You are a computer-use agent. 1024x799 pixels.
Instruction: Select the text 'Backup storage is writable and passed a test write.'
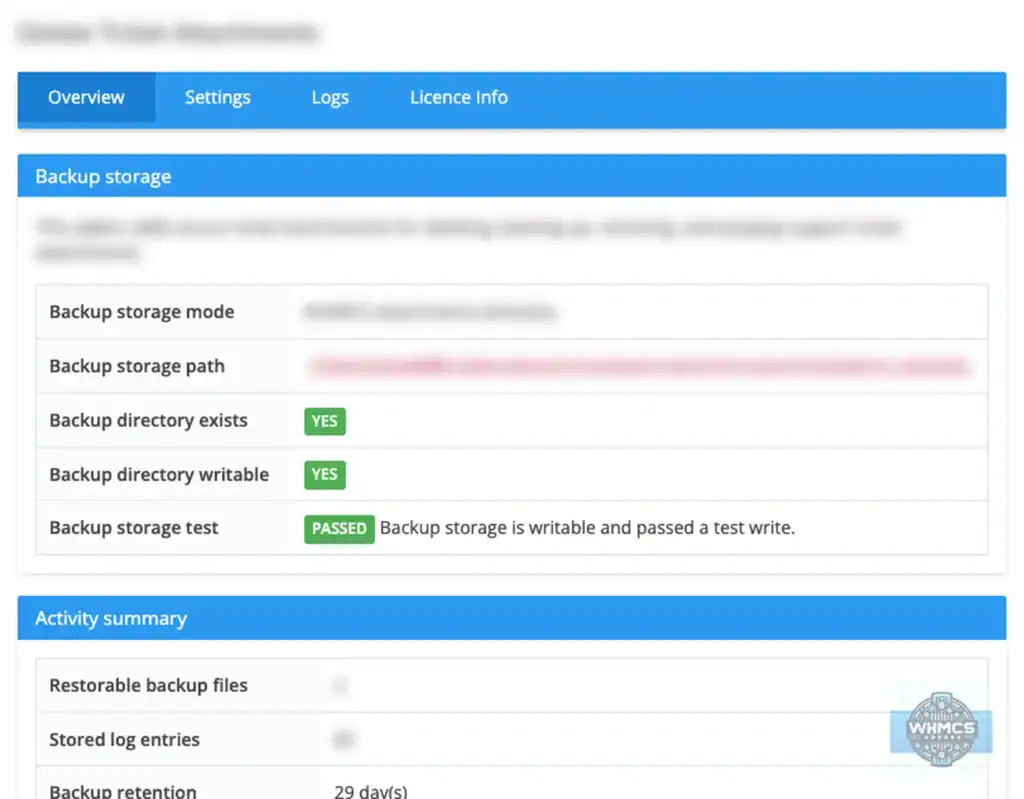pyautogui.click(x=587, y=528)
